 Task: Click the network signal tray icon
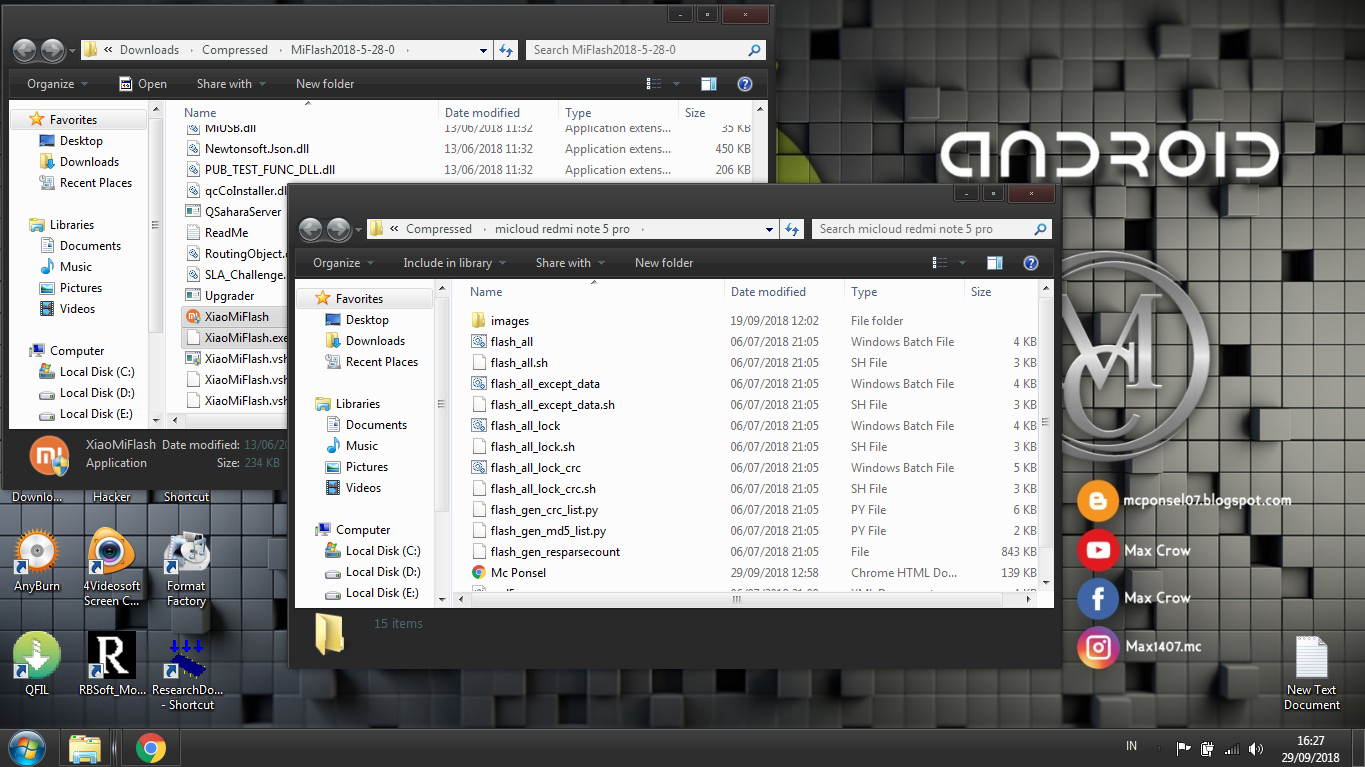coord(1232,748)
